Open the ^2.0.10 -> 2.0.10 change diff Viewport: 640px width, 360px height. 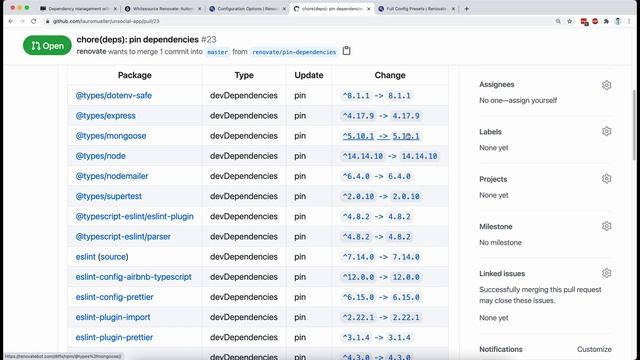point(381,196)
